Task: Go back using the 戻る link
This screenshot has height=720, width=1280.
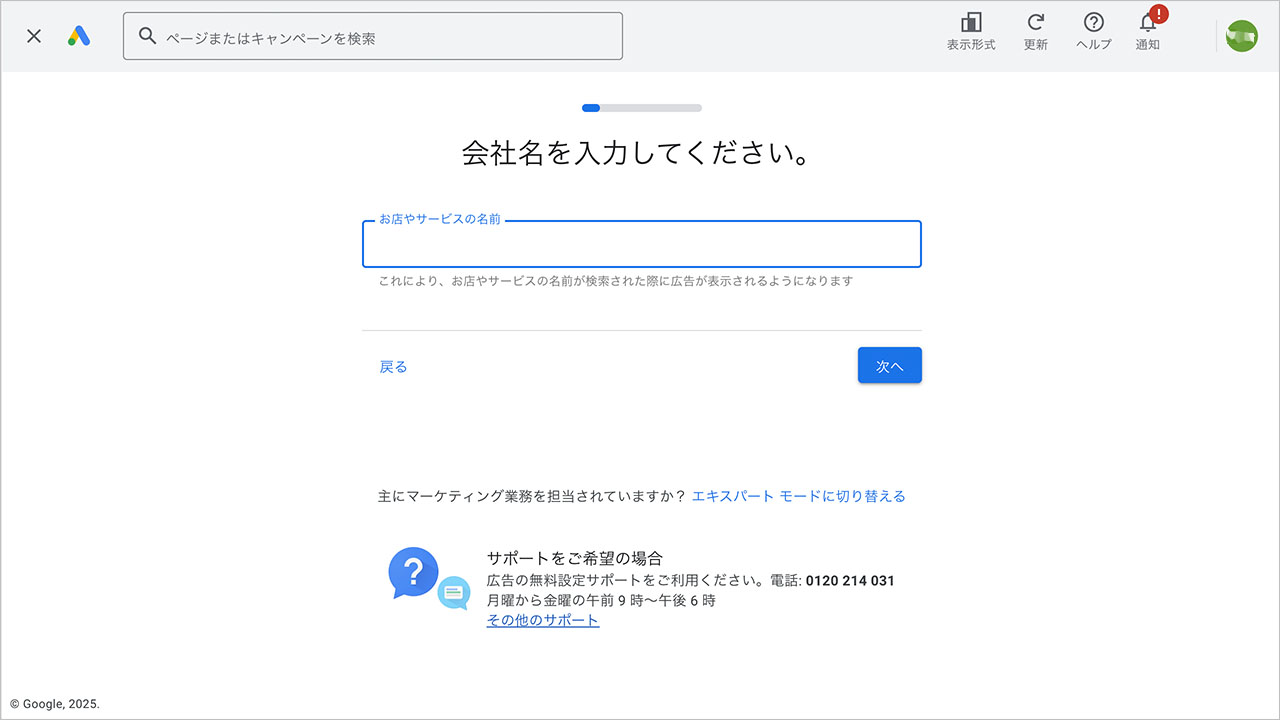Action: (393, 366)
